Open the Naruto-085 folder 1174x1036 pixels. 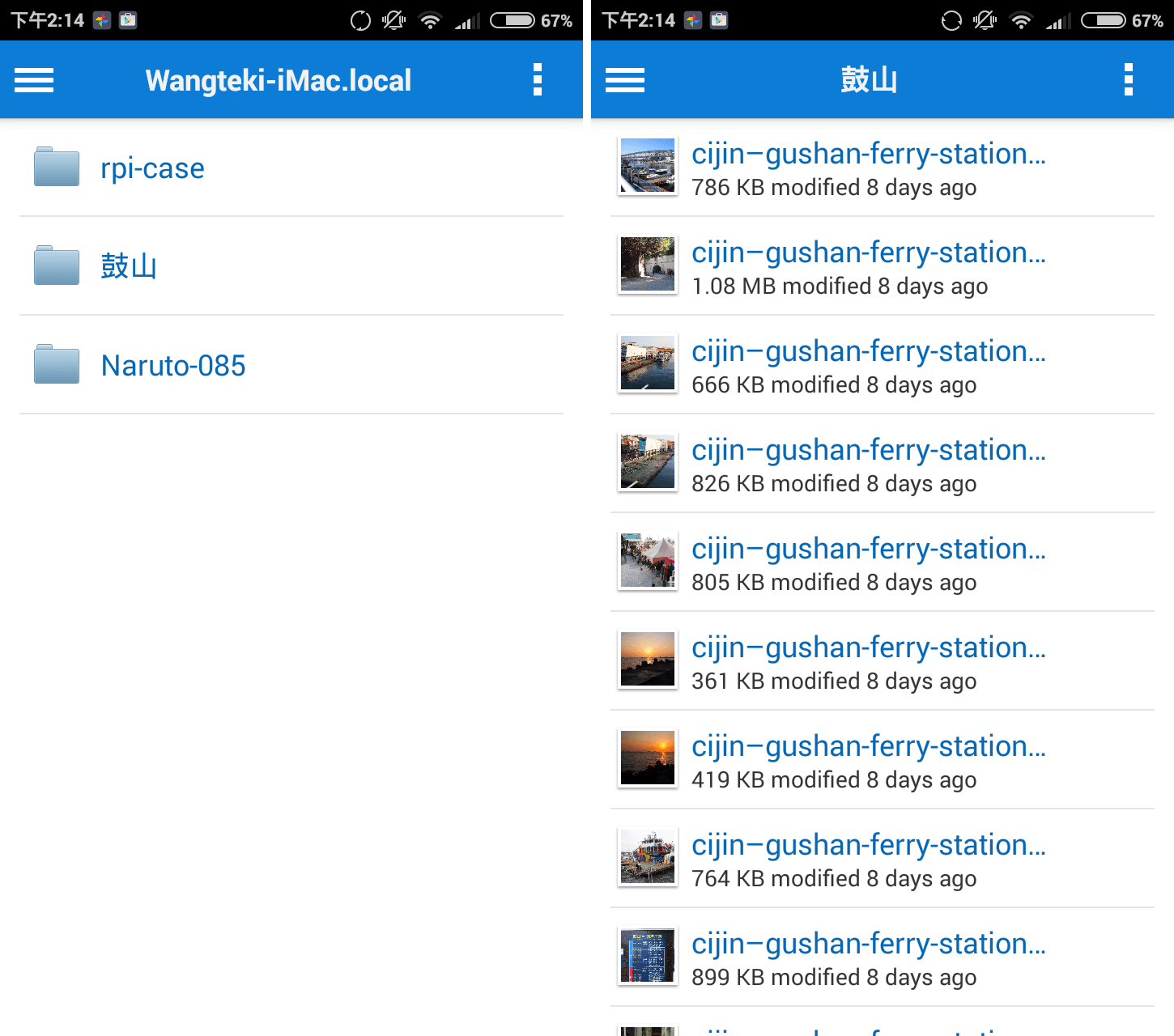click(172, 365)
